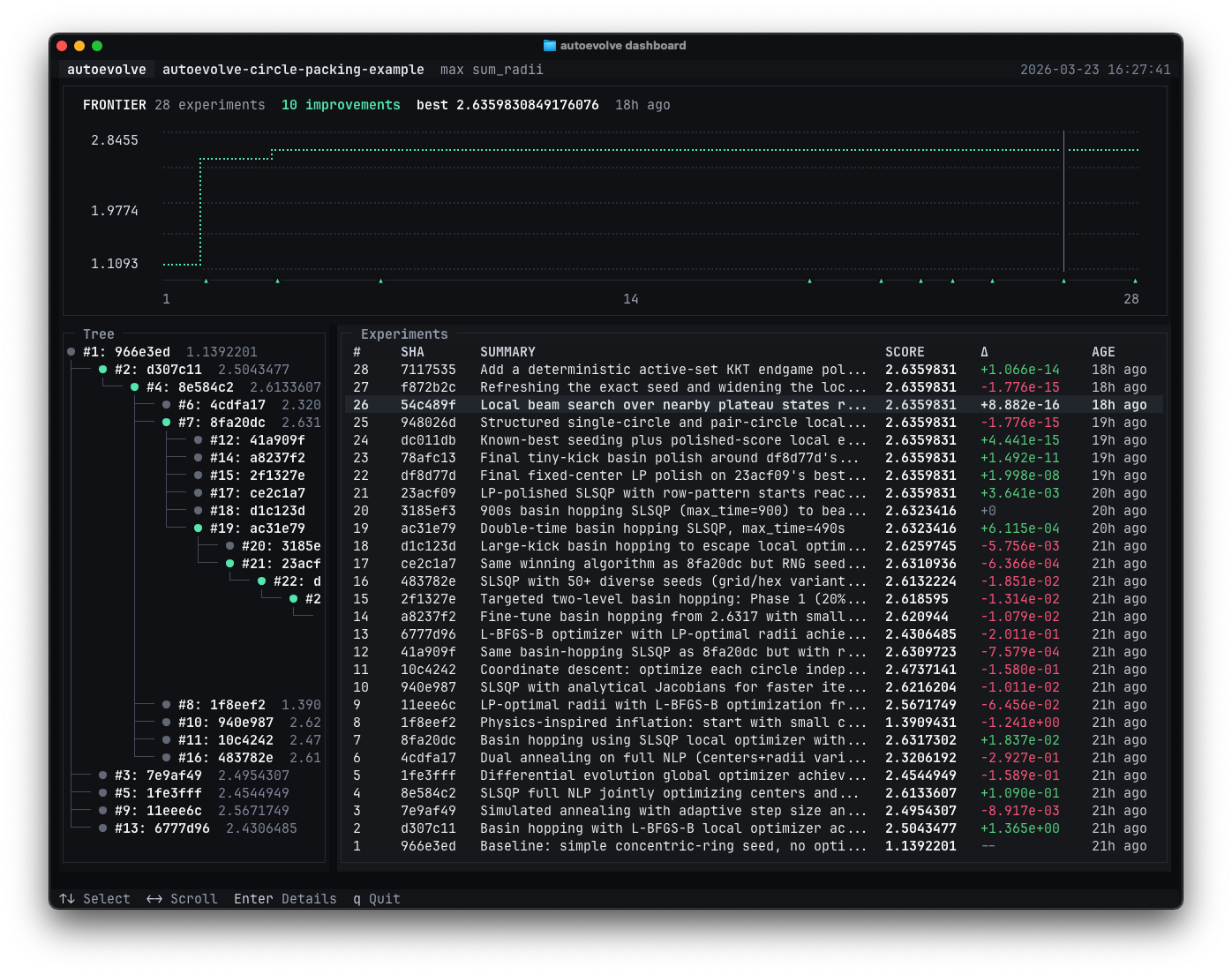Select tree node #13: 6777d96
Screen dimensions: 1232x974
(x=198, y=828)
